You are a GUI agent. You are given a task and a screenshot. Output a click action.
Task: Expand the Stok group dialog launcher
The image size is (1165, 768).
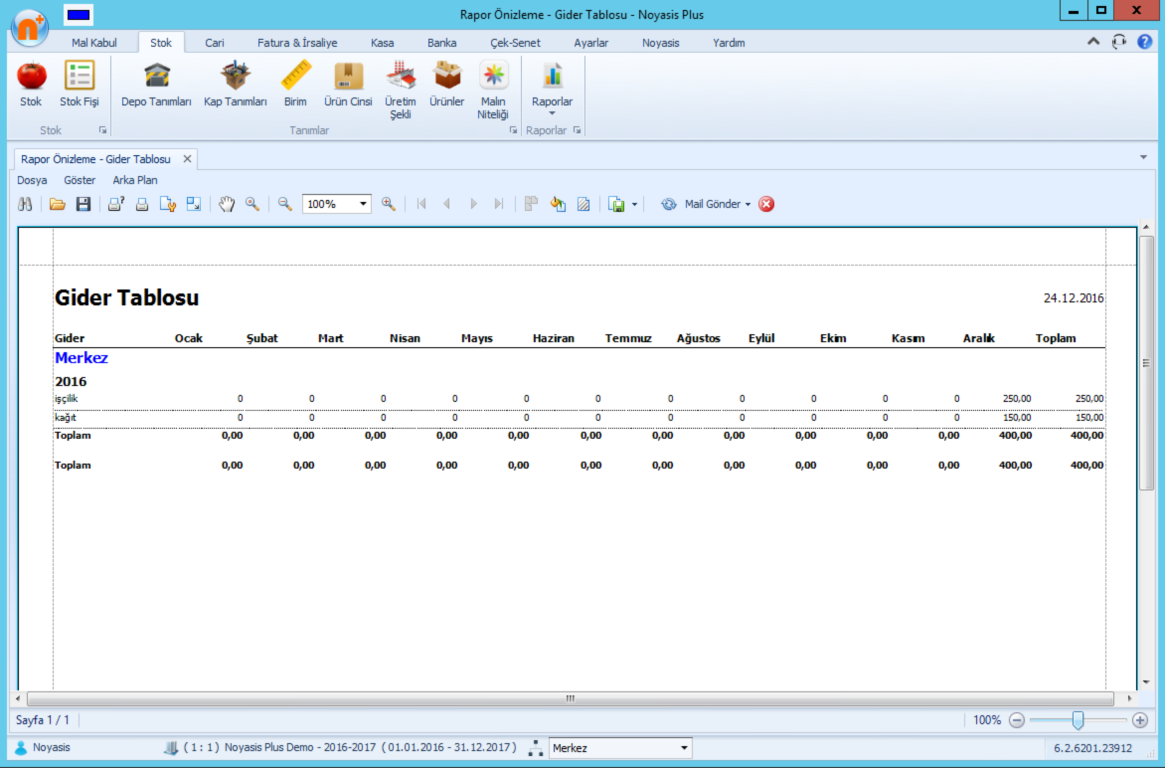point(103,130)
